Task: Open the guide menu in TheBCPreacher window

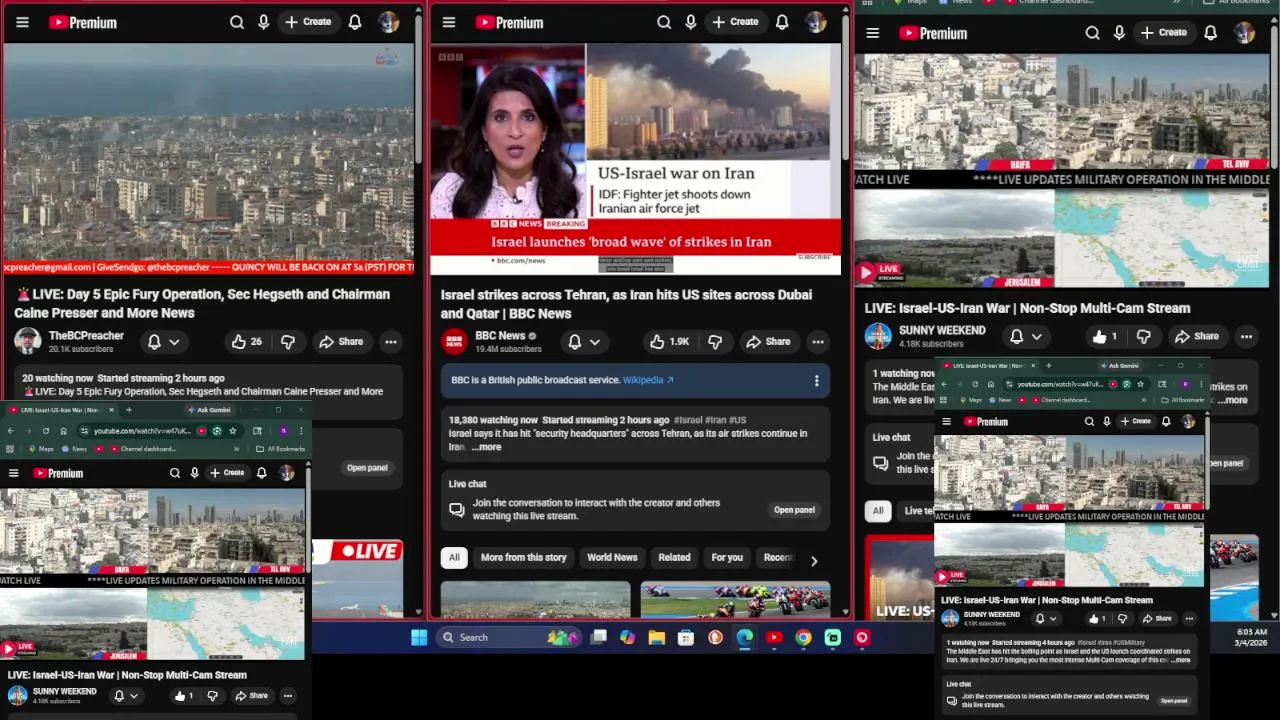Action: coord(22,22)
